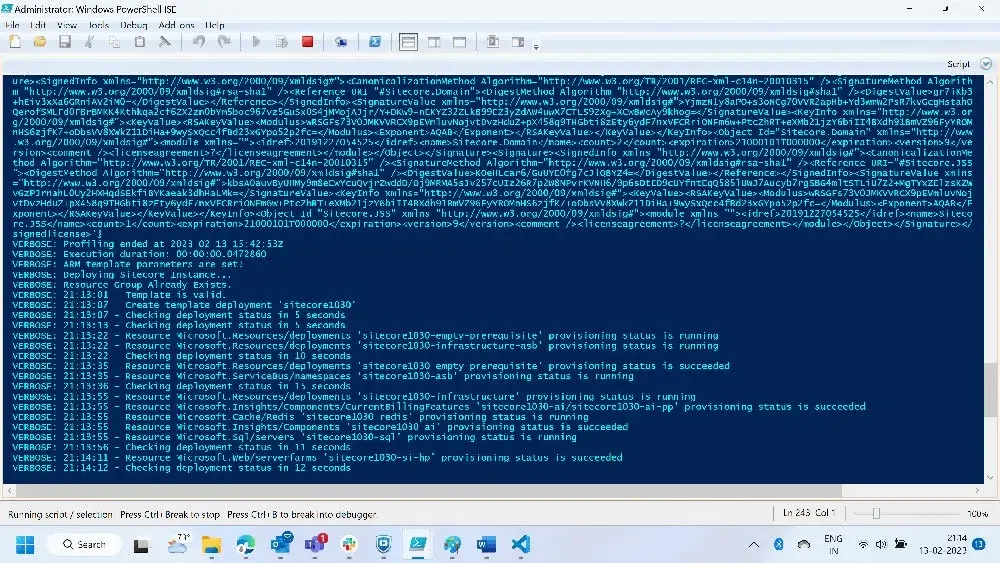Viewport: 1000px width, 563px height.
Task: Click 'Resource Group Already Exists.' line
Action: [x=122, y=284]
